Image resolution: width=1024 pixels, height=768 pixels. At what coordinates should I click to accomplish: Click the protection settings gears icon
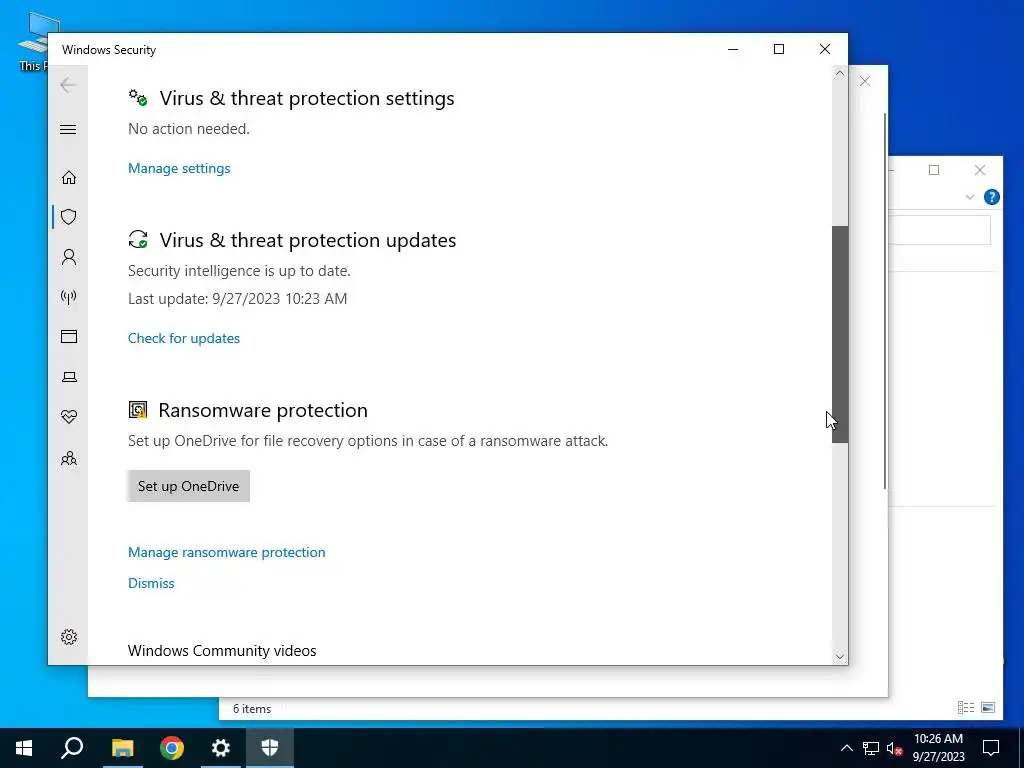point(138,98)
